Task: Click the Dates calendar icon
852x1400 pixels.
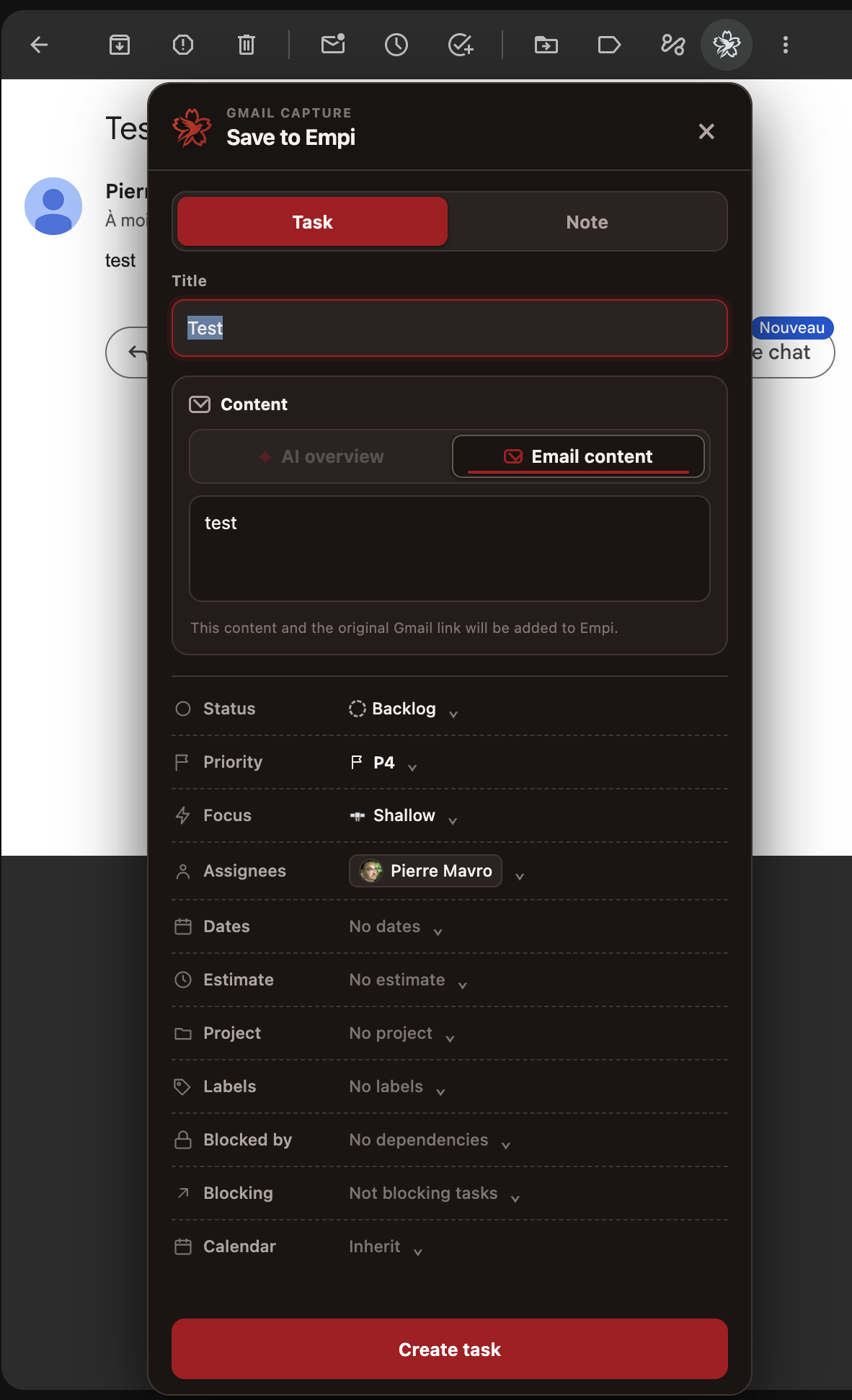Action: tap(183, 926)
